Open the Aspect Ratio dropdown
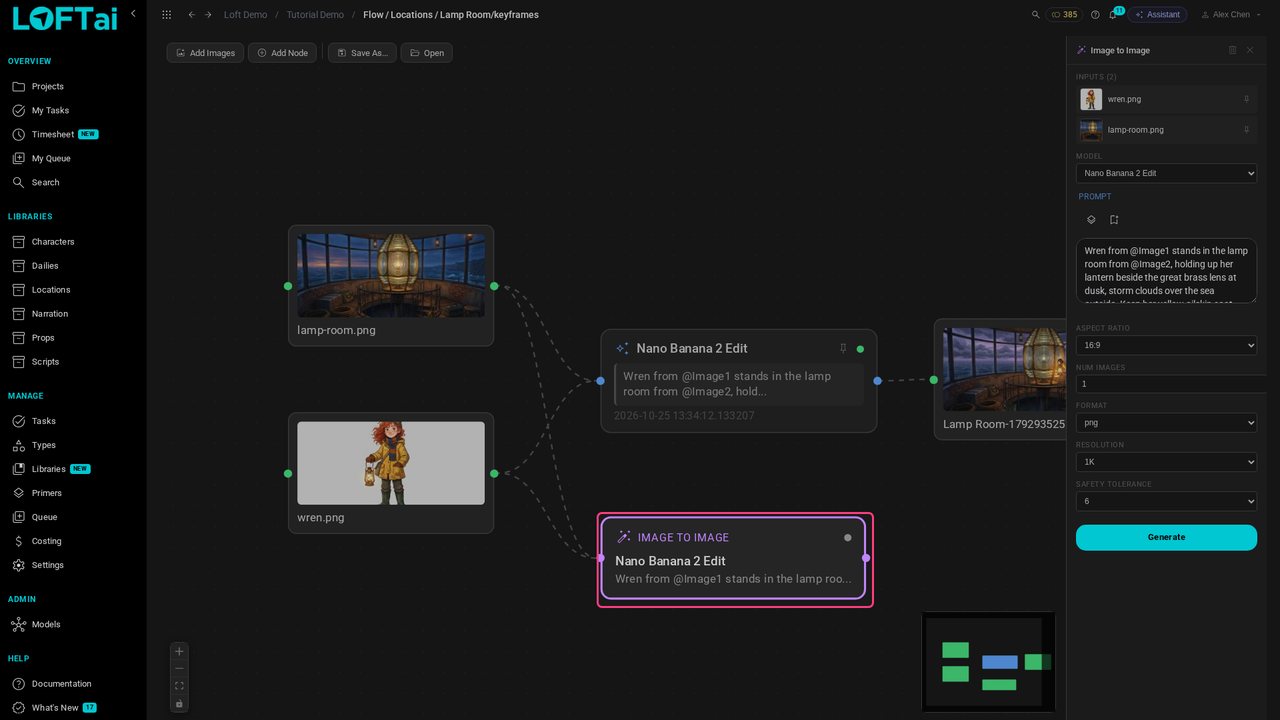Image resolution: width=1280 pixels, height=720 pixels. pos(1166,345)
